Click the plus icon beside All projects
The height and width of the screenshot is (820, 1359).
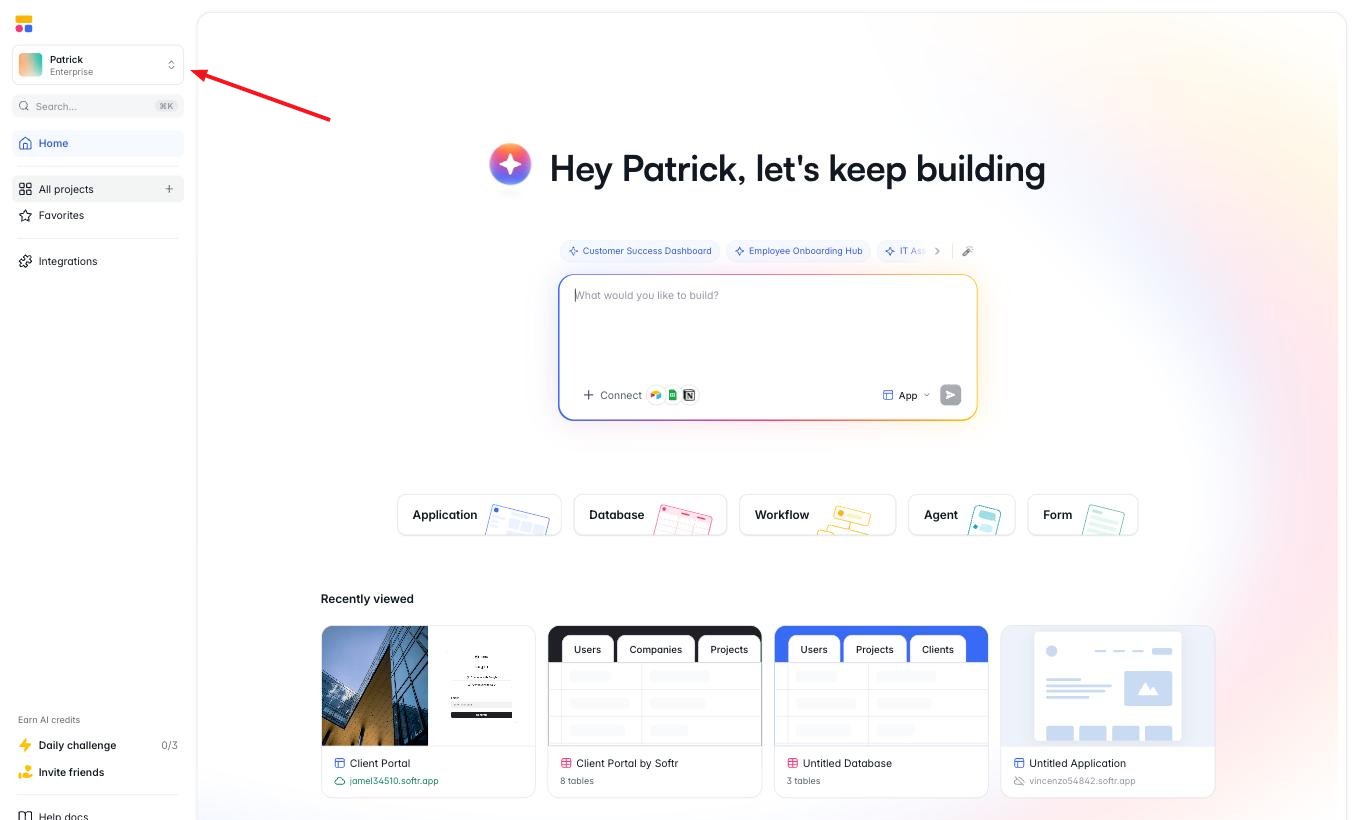(169, 189)
